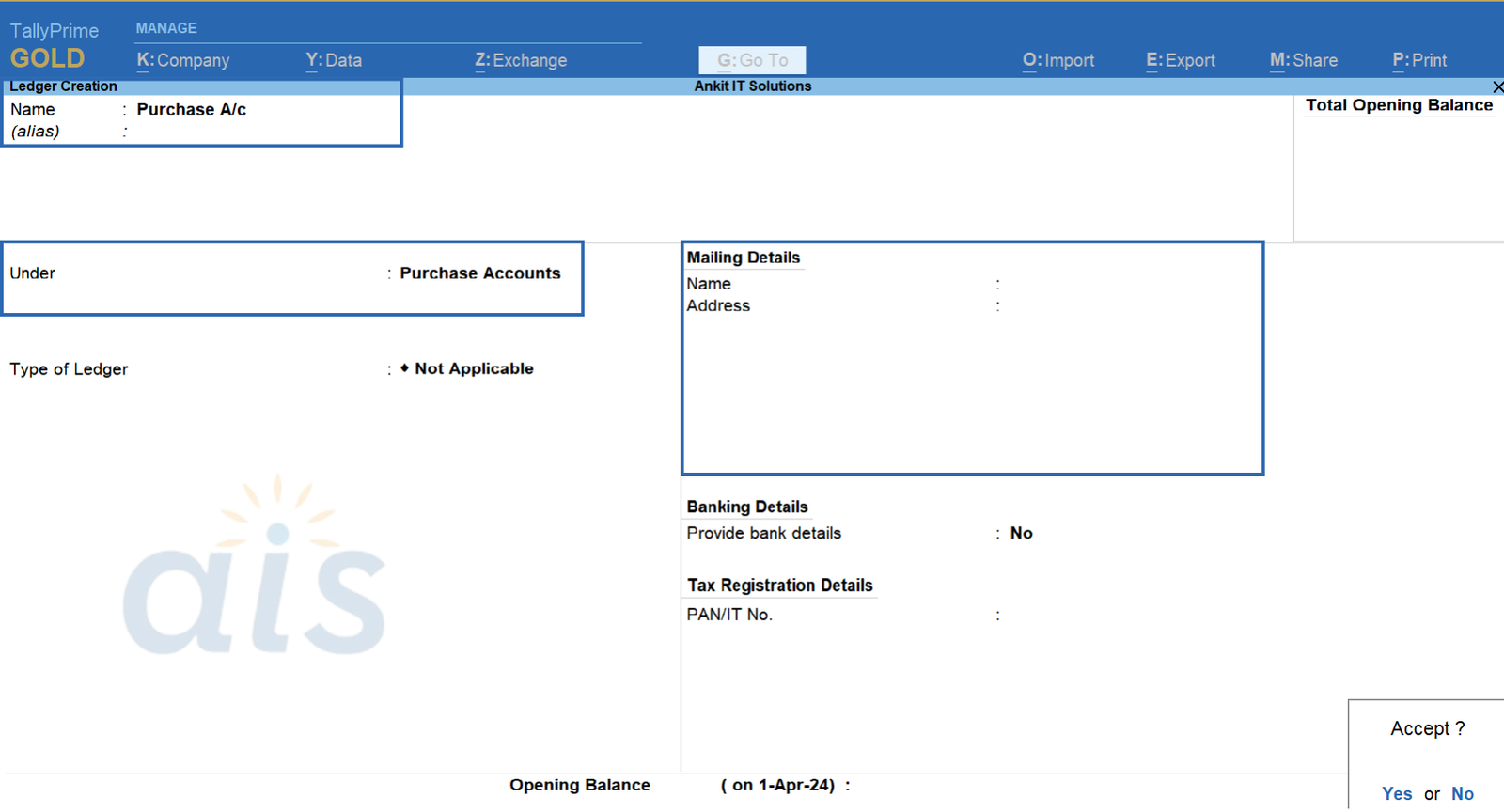
Task: Close the Ledger Creation screen
Action: click(1497, 86)
